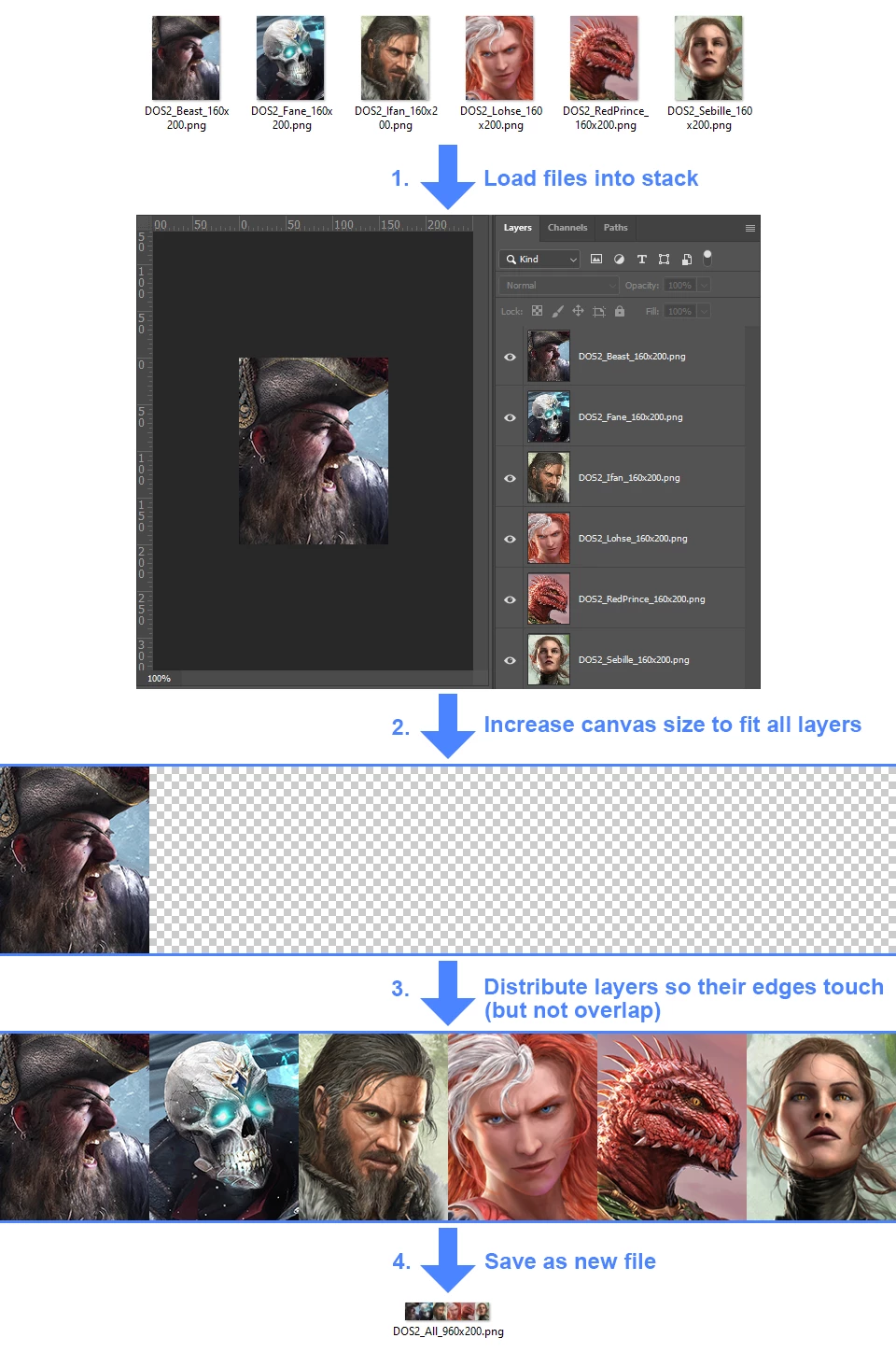Filter layers by smart objects icon
Image resolution: width=896 pixels, height=1352 pixels.
tap(686, 259)
